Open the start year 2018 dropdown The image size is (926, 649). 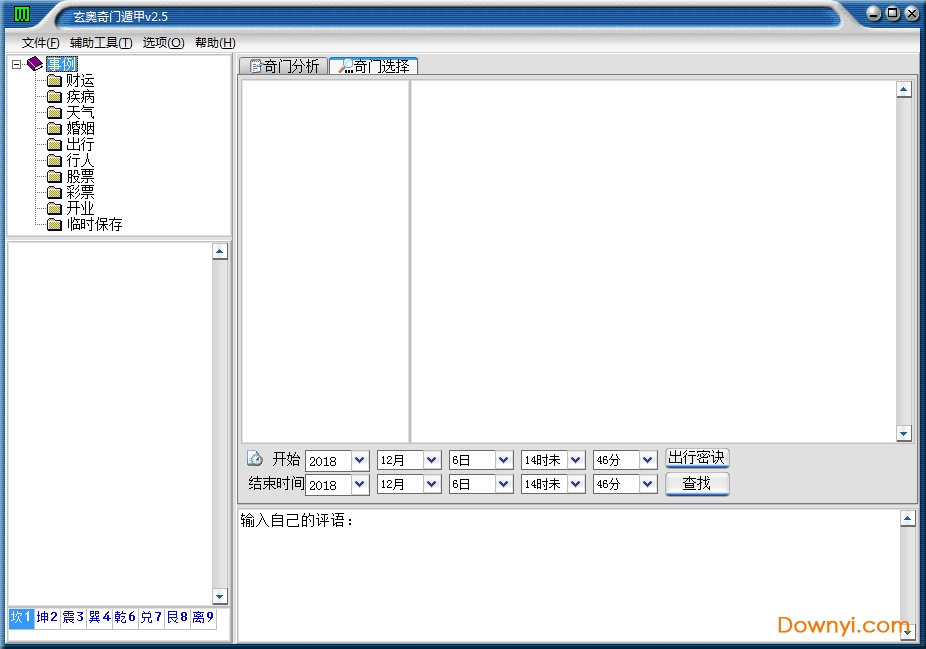coord(360,460)
